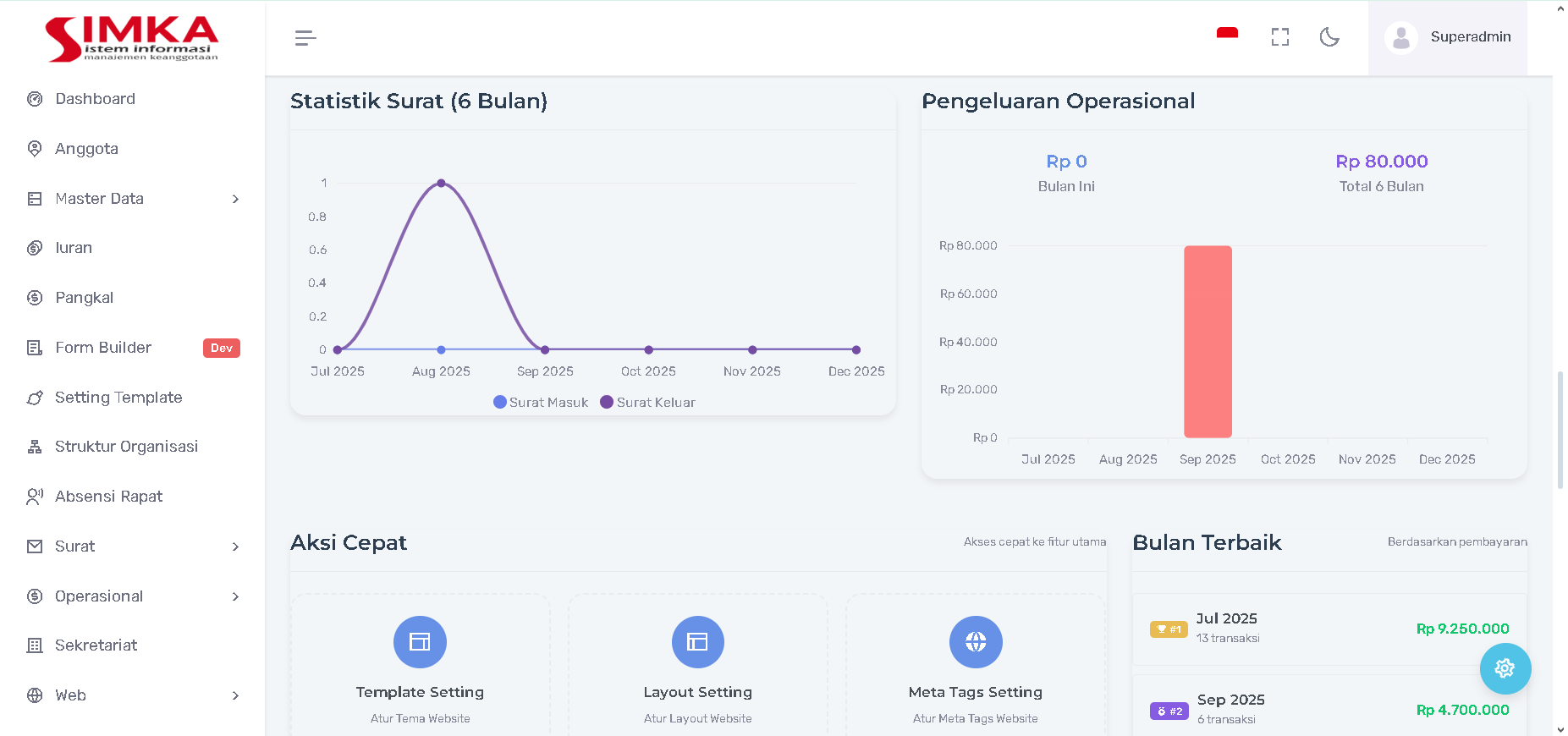
Task: Expand the Master Data submenu
Action: pyautogui.click(x=133, y=199)
